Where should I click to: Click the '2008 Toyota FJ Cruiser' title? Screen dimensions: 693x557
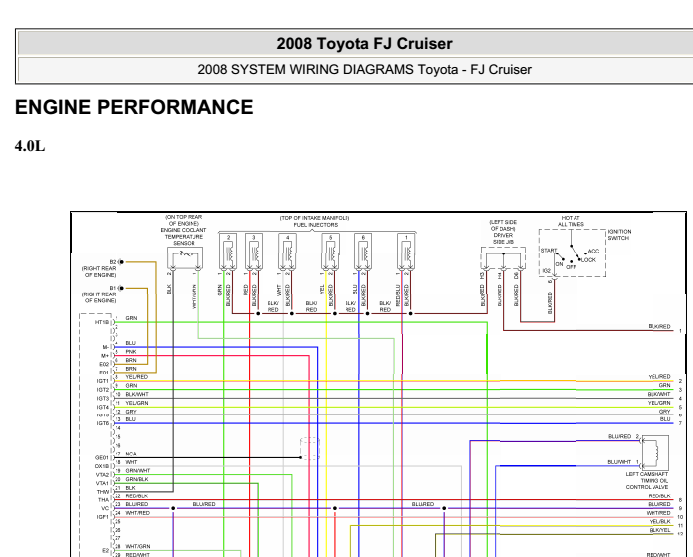point(364,43)
